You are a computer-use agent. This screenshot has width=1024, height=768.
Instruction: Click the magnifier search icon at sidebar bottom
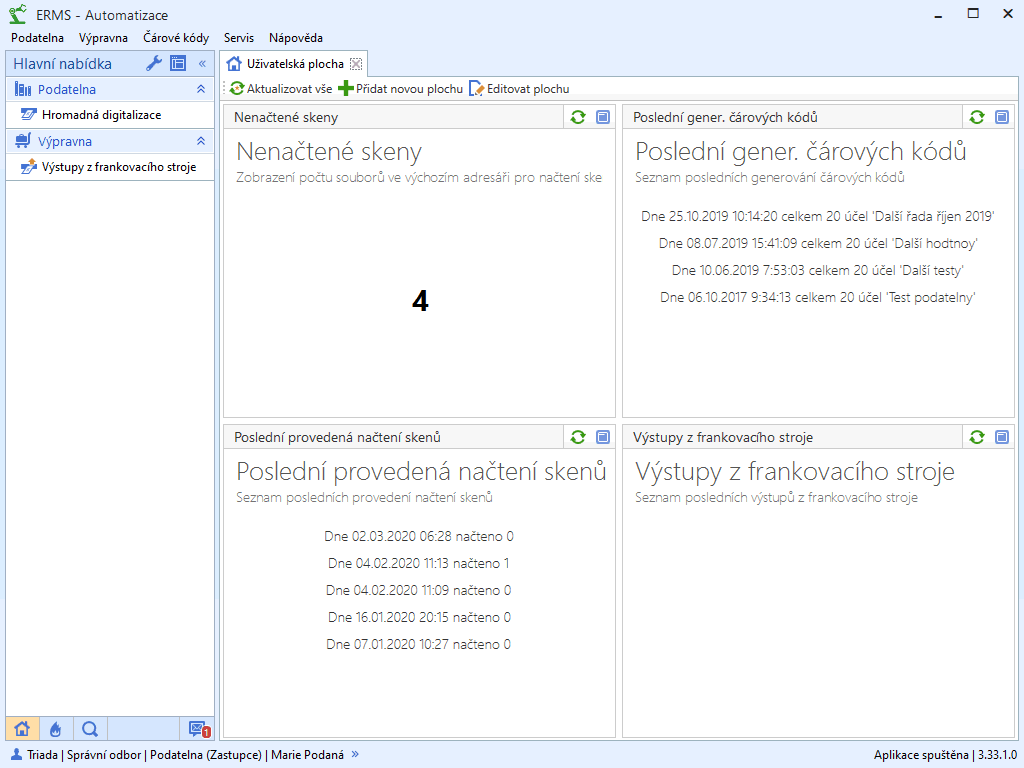click(89, 729)
